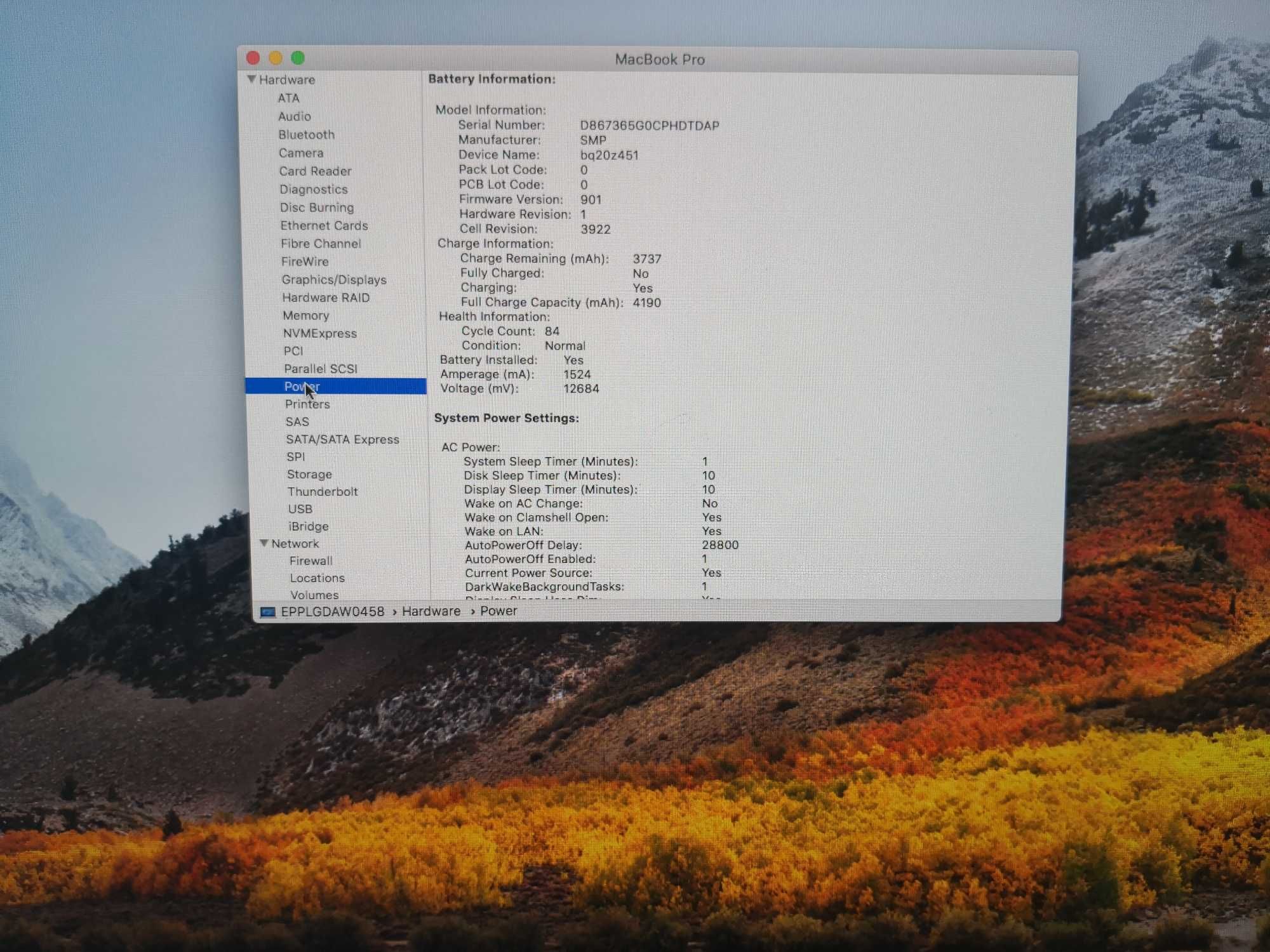Open USB section
1270x952 pixels.
click(x=300, y=508)
